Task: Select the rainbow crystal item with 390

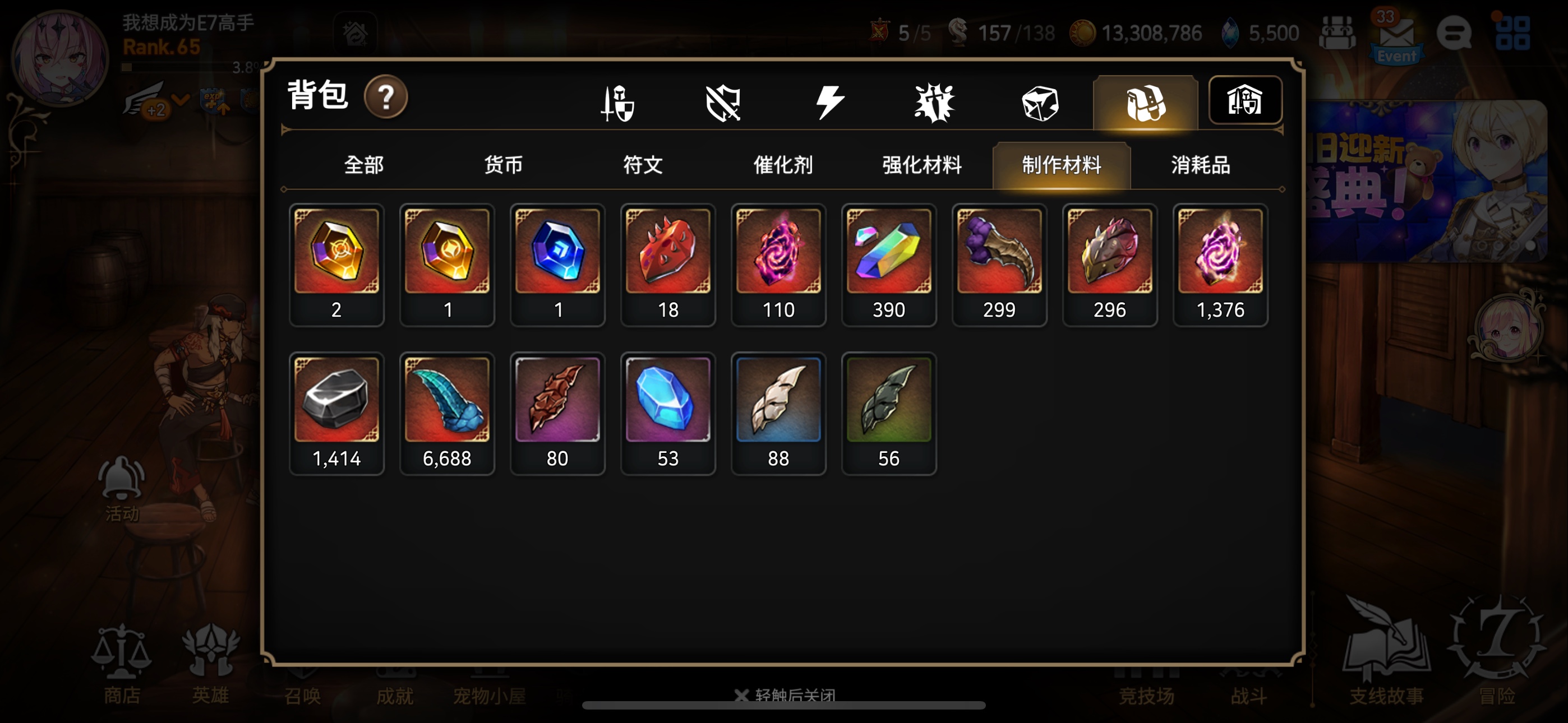Action: tap(889, 265)
